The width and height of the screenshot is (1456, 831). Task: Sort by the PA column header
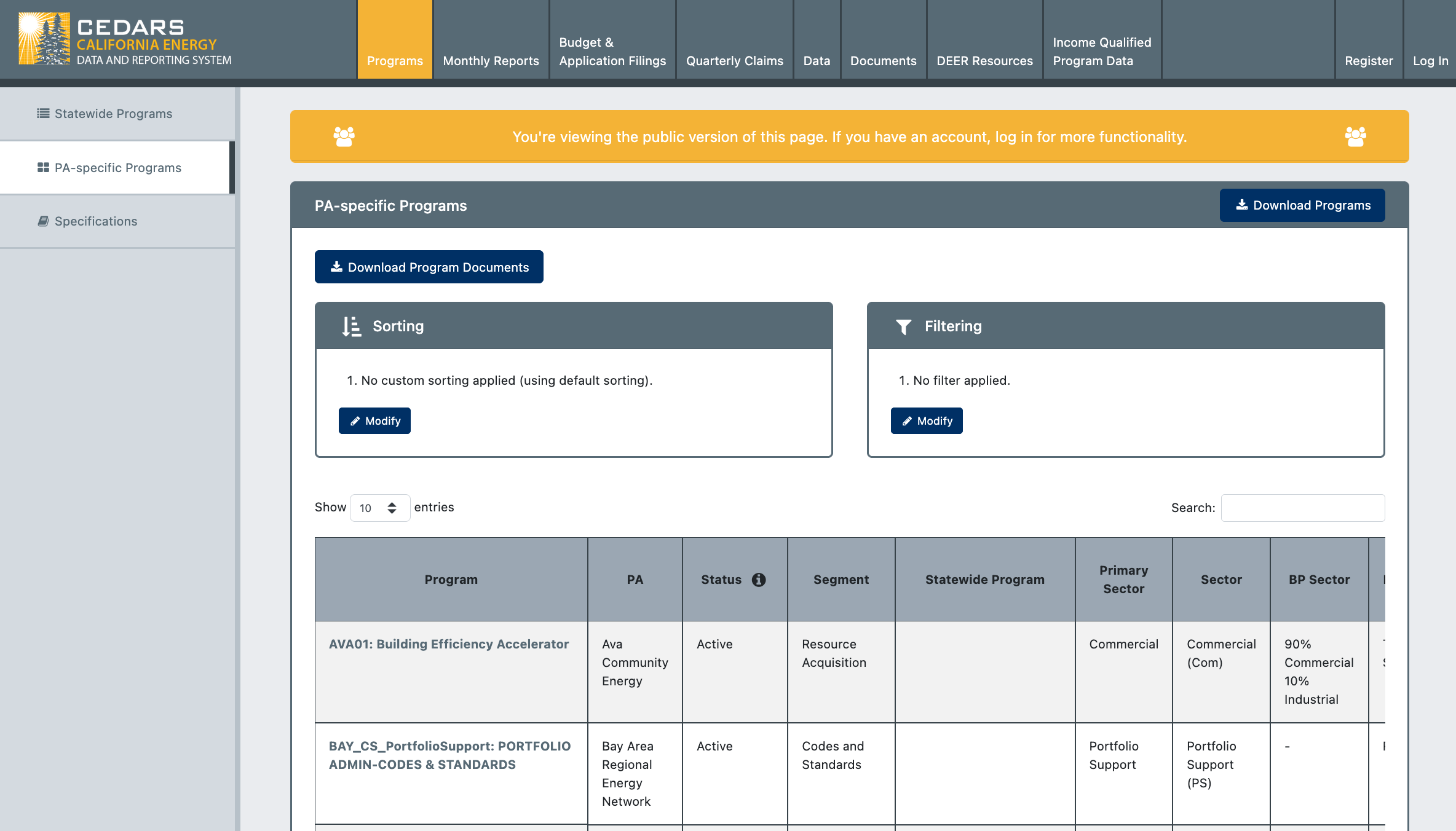click(635, 580)
